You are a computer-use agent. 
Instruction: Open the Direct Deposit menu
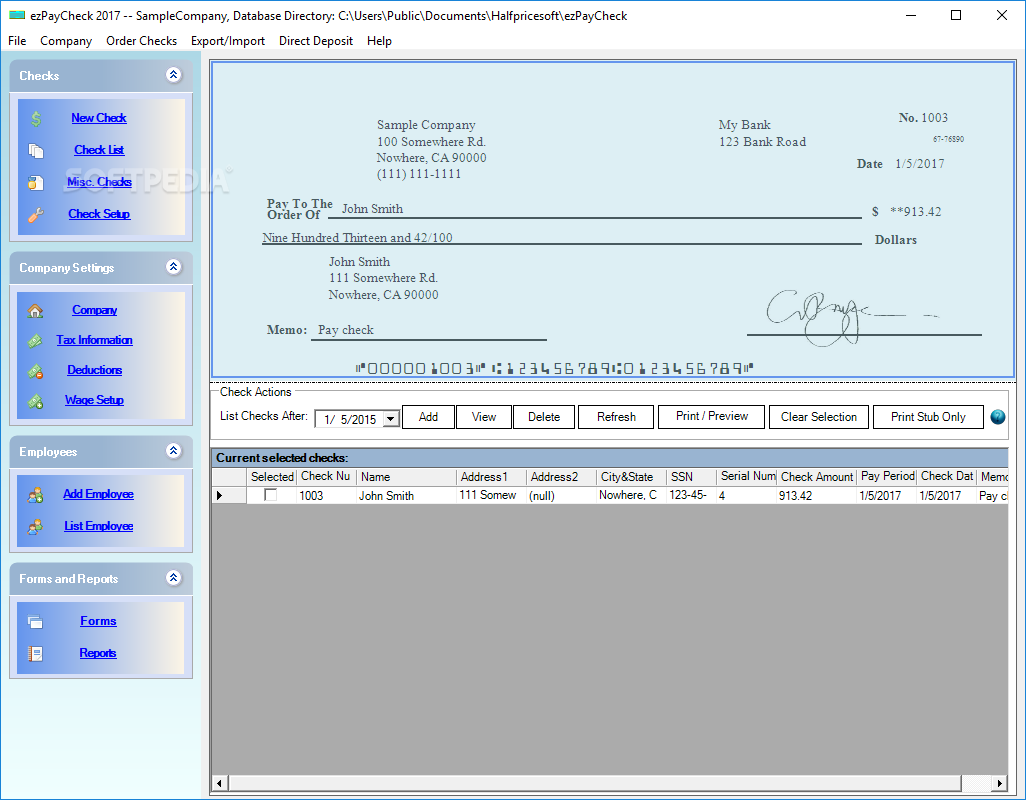pyautogui.click(x=316, y=41)
